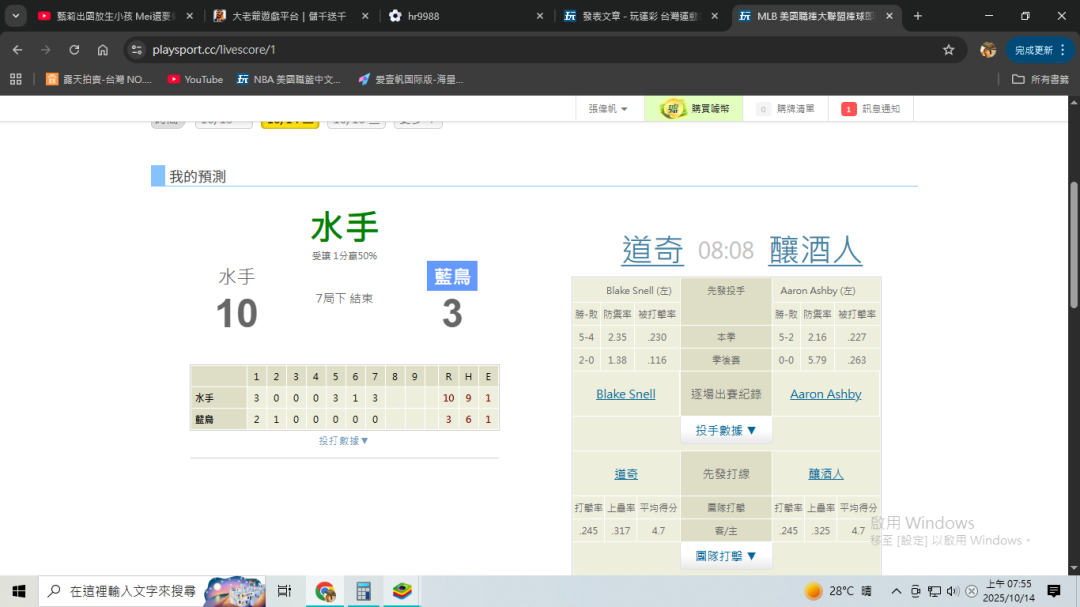Go to browser home page icon
Image resolution: width=1080 pixels, height=607 pixels.
click(x=103, y=50)
